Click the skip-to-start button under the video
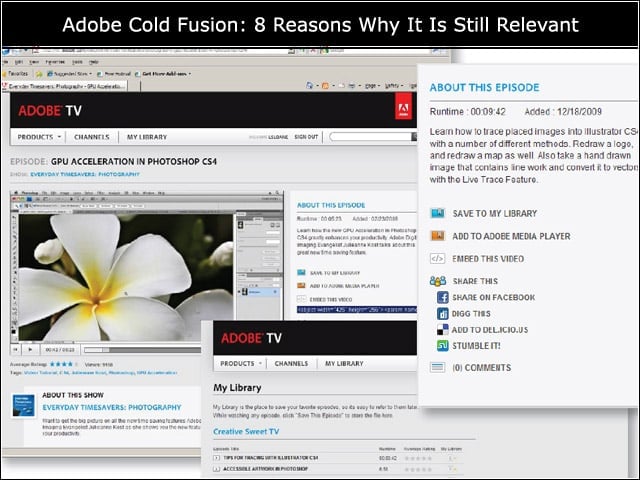Viewport: 640px width, 480px height. point(16,349)
